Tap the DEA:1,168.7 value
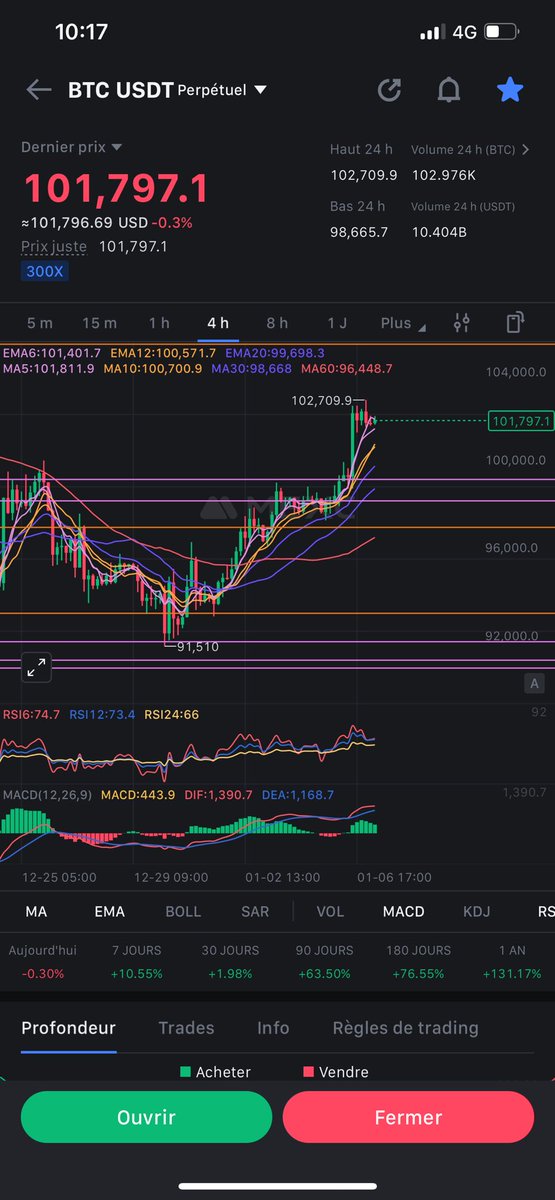 click(x=297, y=795)
